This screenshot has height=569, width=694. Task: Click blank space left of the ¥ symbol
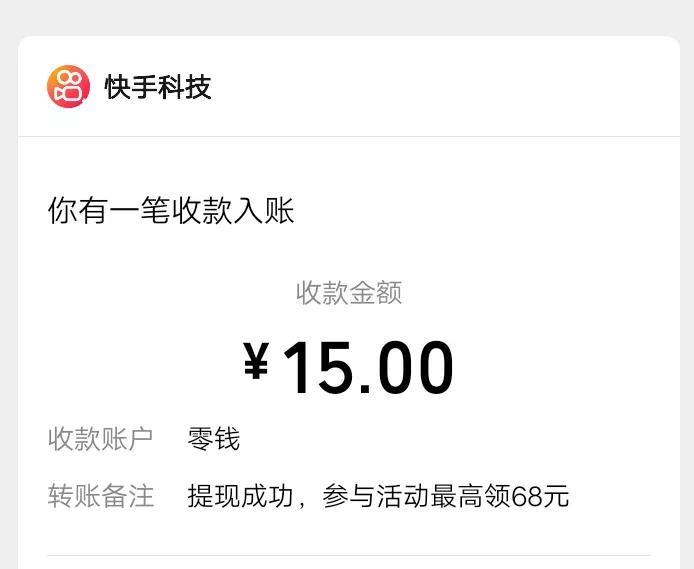click(133, 367)
